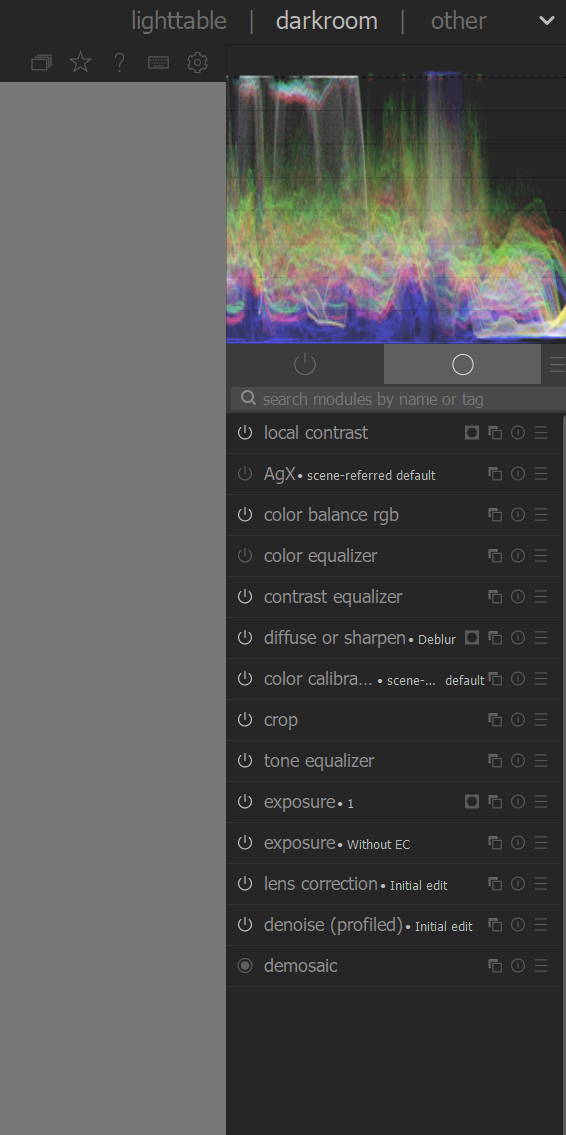Open module groups presets hamburger menu
Screen dimensions: 566x1135
[x=556, y=364]
